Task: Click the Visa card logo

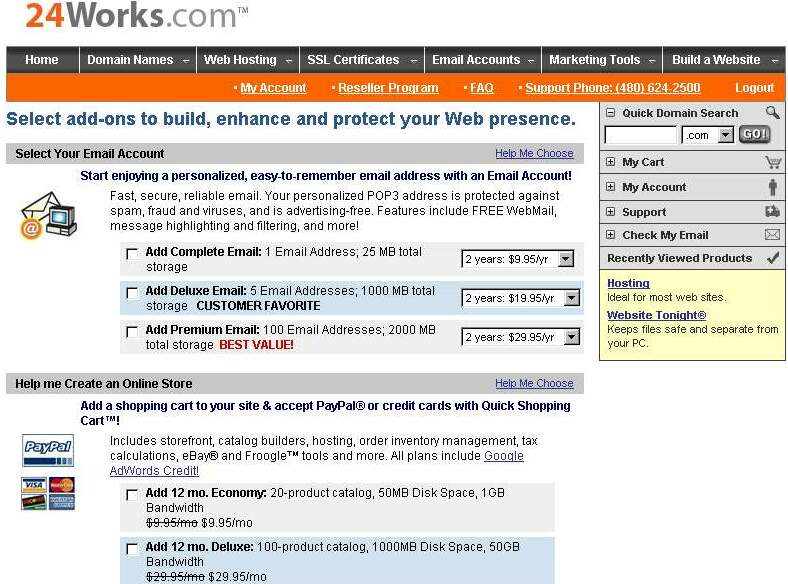Action: pyautogui.click(x=34, y=484)
